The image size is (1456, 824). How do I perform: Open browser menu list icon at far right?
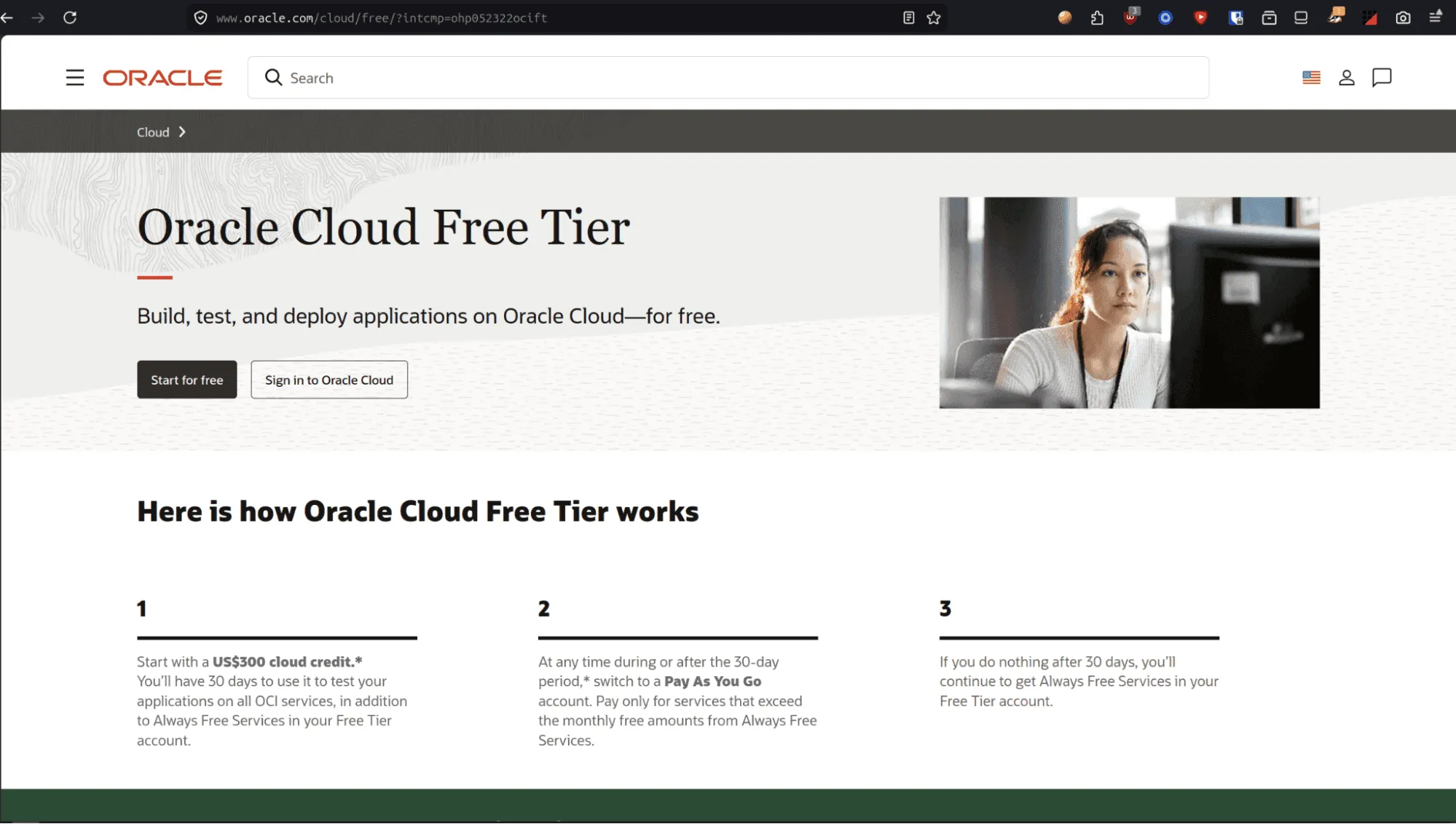[x=1436, y=17]
